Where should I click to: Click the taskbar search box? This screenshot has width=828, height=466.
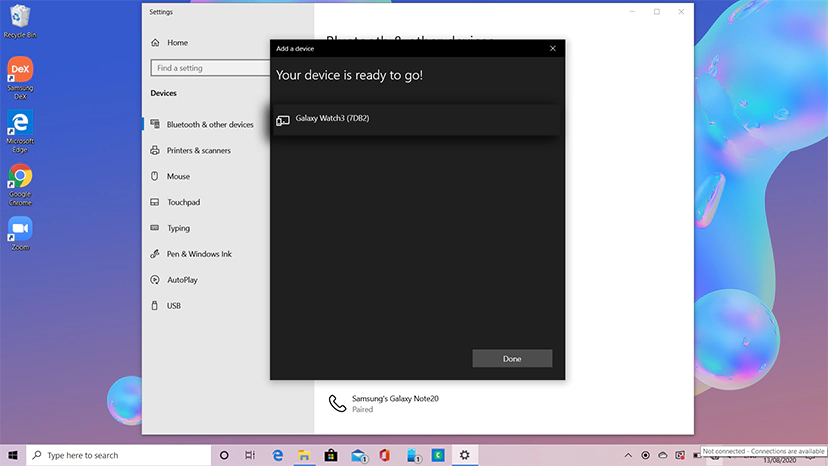coord(119,455)
